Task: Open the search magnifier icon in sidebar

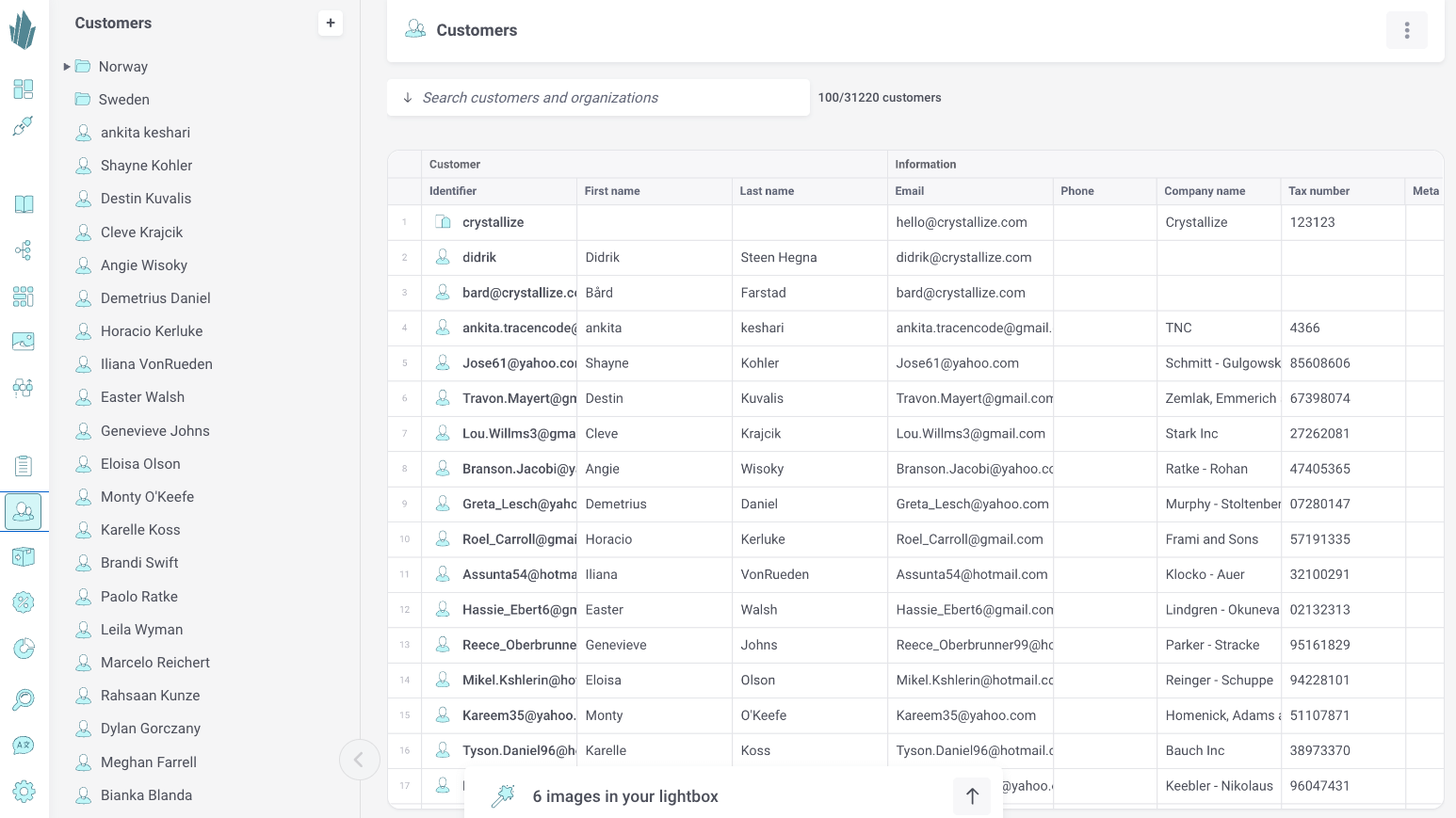Action: (24, 699)
